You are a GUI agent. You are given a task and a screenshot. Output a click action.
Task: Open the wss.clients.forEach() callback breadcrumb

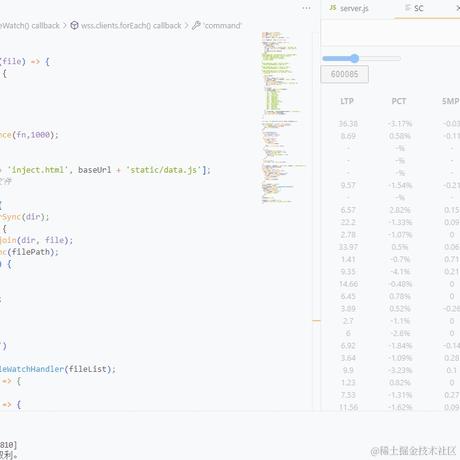point(131,26)
